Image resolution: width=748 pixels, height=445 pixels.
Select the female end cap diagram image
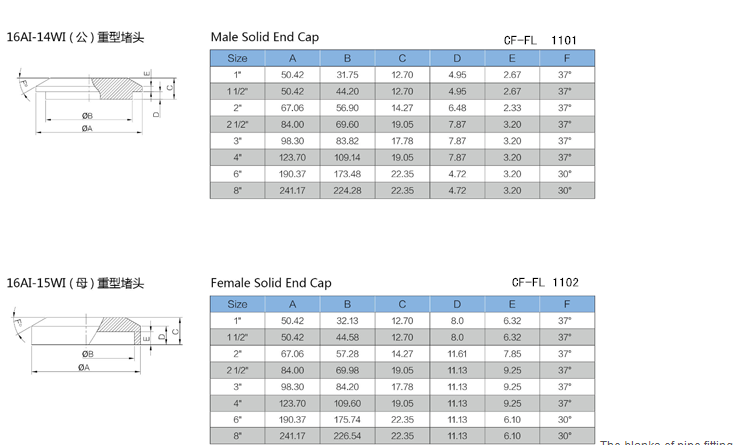tap(97, 341)
